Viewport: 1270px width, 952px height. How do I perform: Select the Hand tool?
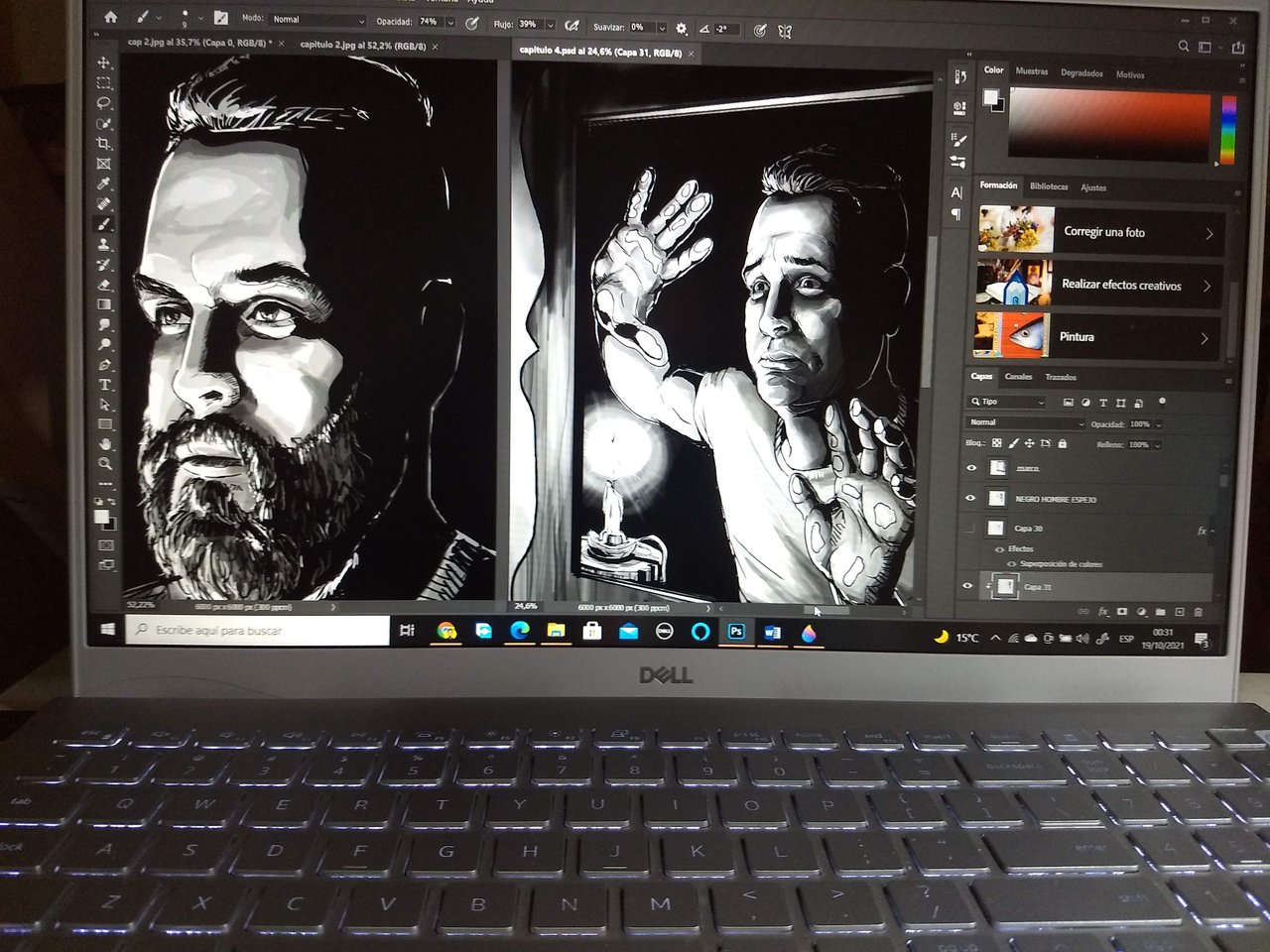104,443
